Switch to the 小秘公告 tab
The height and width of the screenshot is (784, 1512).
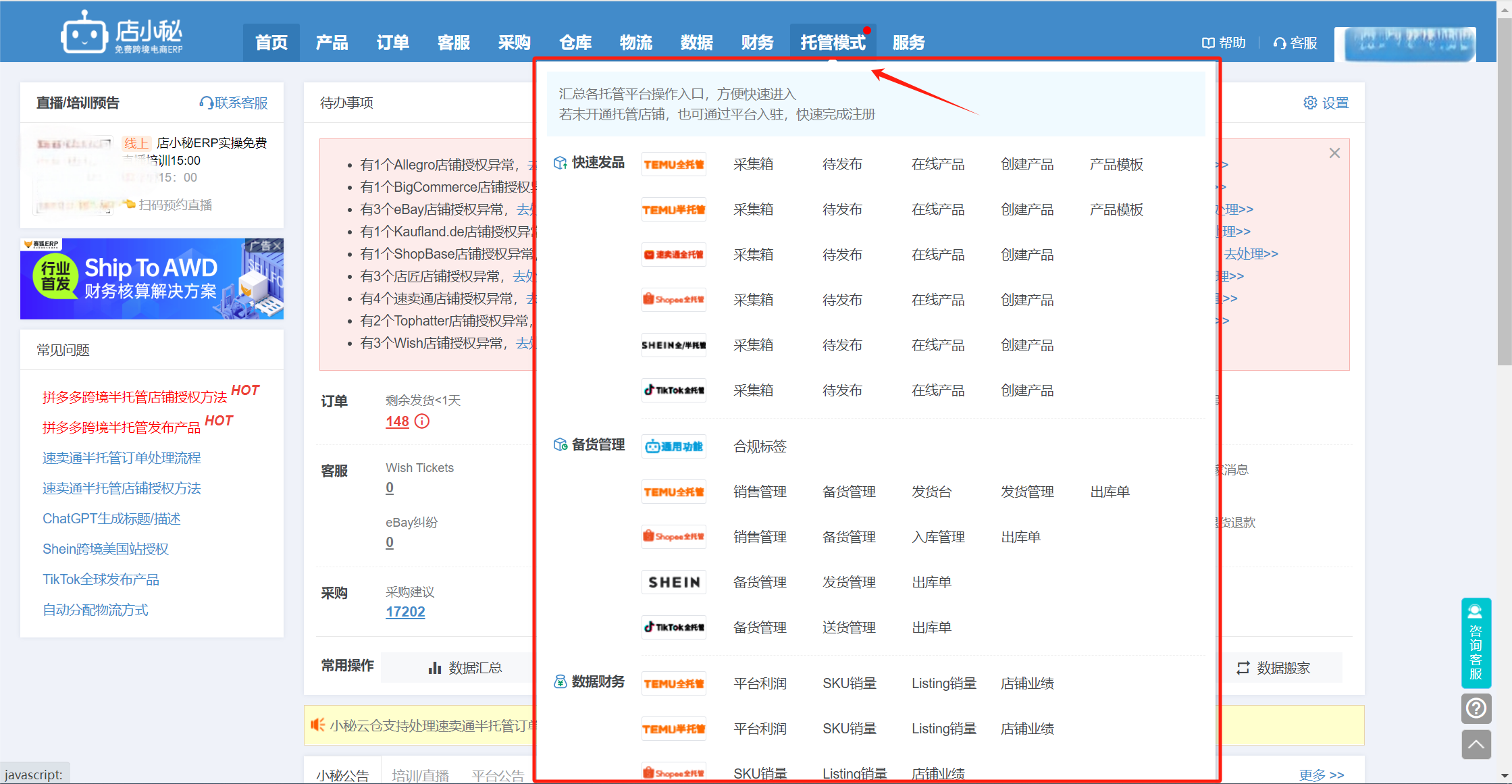coord(343,775)
